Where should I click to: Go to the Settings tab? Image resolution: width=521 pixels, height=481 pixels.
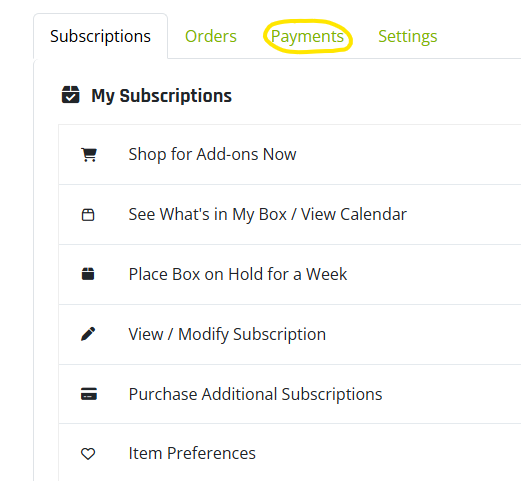pyautogui.click(x=408, y=36)
